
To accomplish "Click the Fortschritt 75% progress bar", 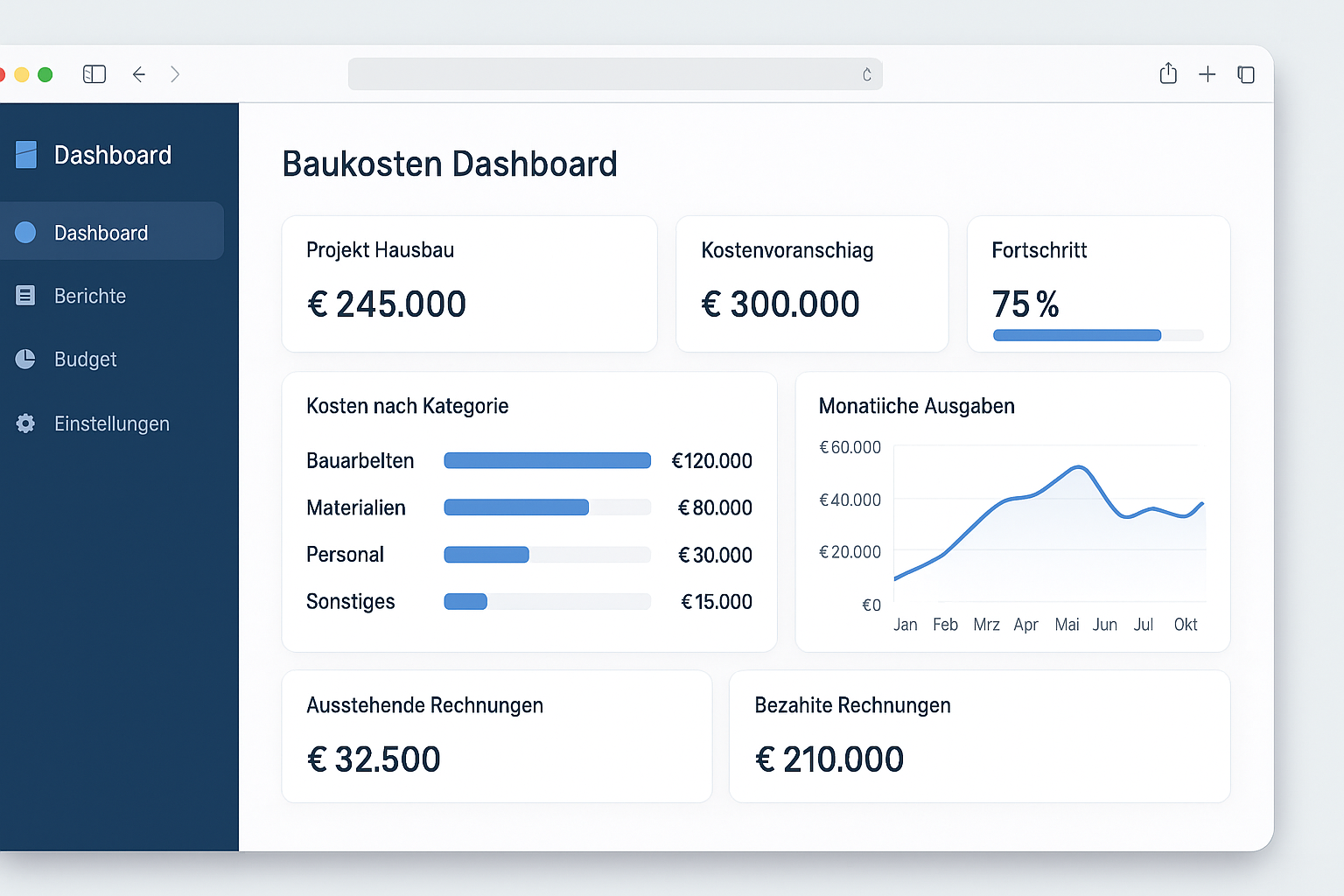I will click(1098, 335).
